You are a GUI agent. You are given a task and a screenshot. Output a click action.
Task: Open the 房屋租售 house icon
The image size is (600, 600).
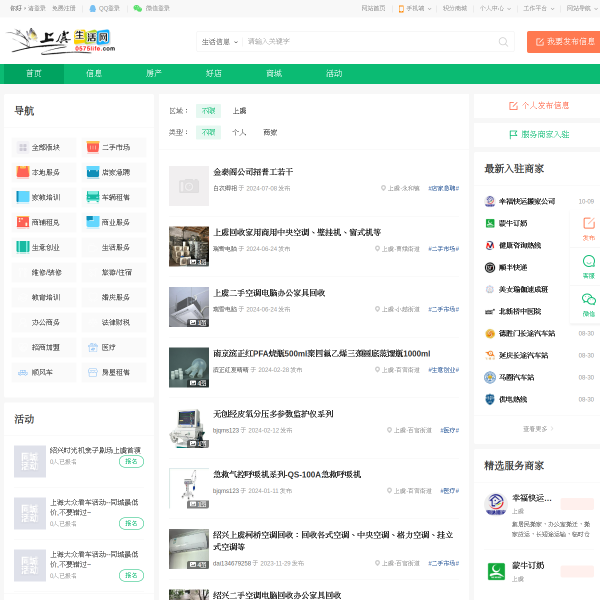pos(93,372)
